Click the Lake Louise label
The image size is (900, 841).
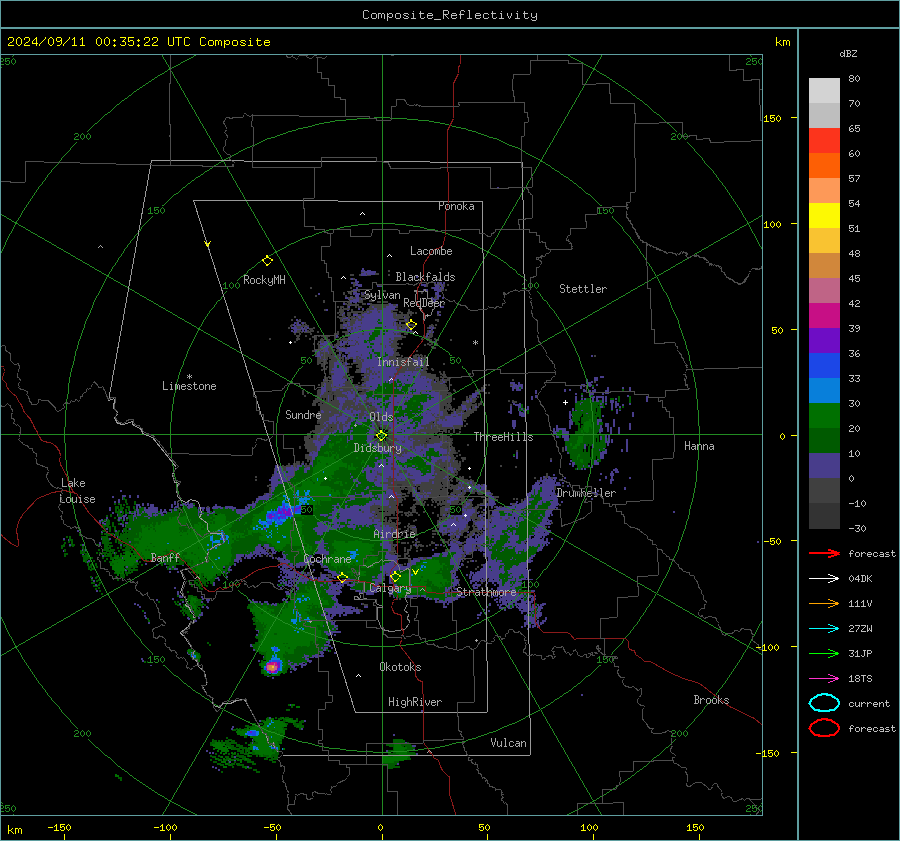(x=77, y=491)
